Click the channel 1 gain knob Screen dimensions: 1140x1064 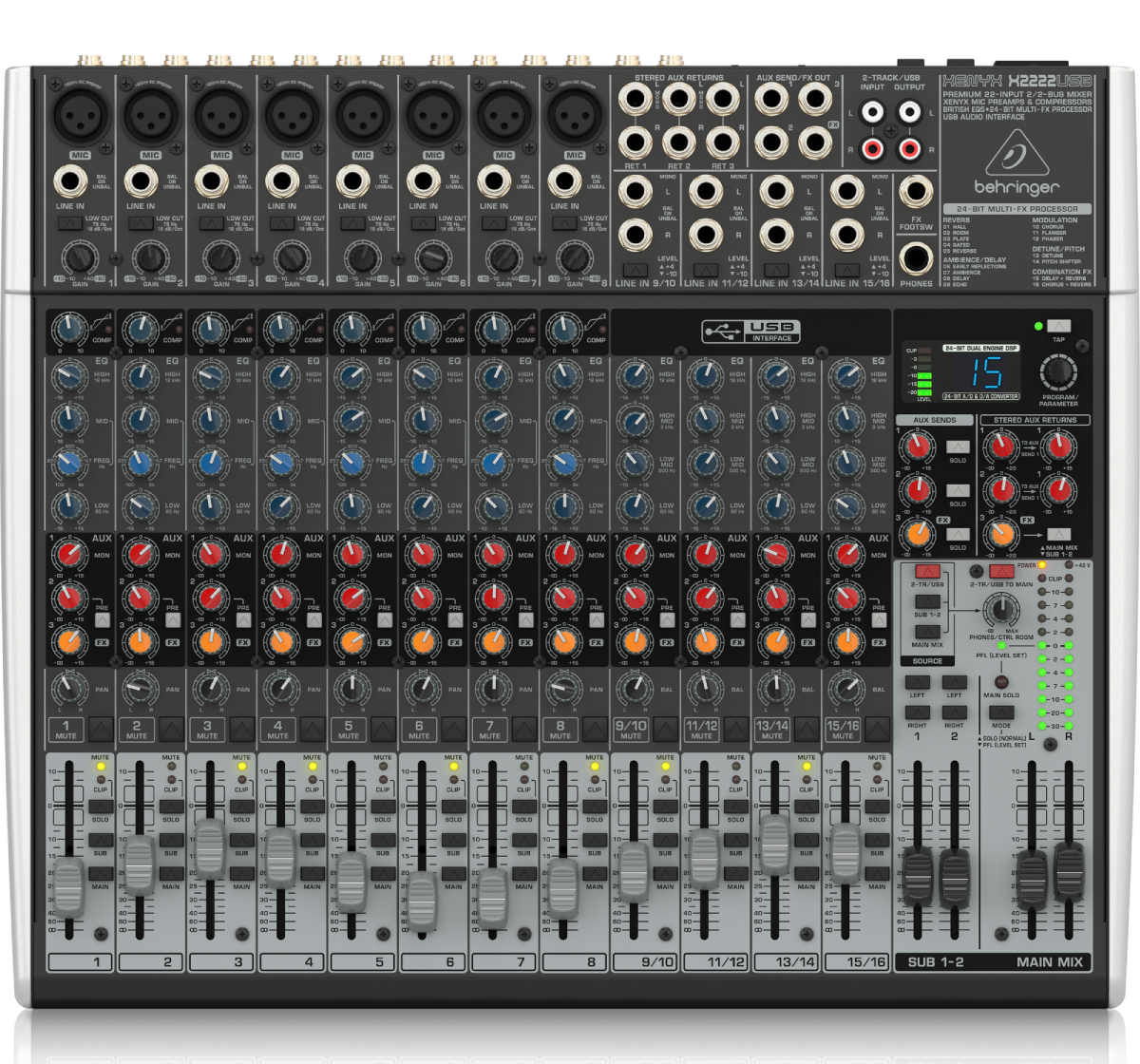[79, 257]
